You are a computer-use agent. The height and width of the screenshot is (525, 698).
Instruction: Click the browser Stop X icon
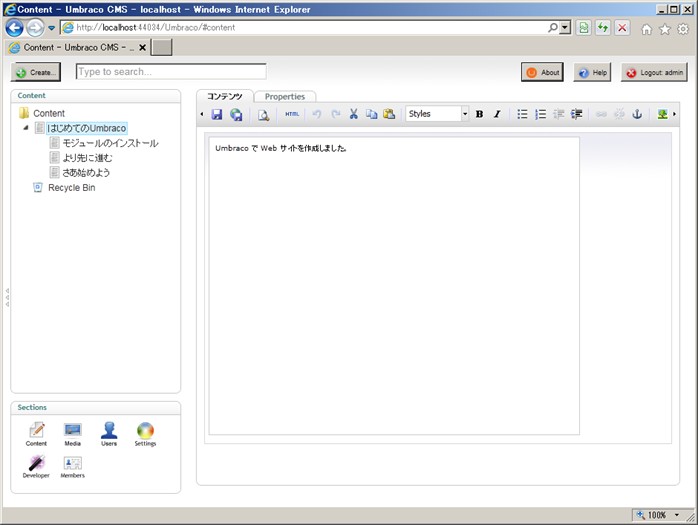coord(622,28)
